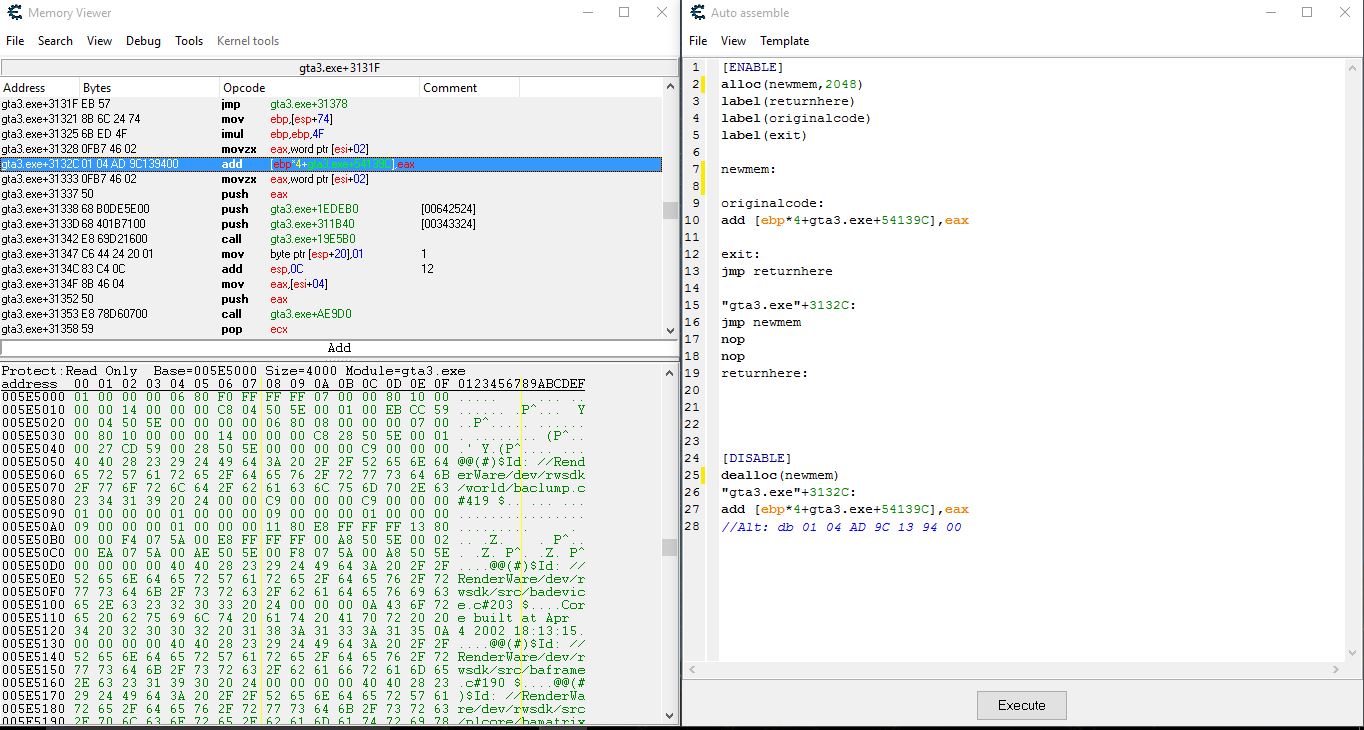Open the Search menu in Memory Viewer

point(55,41)
